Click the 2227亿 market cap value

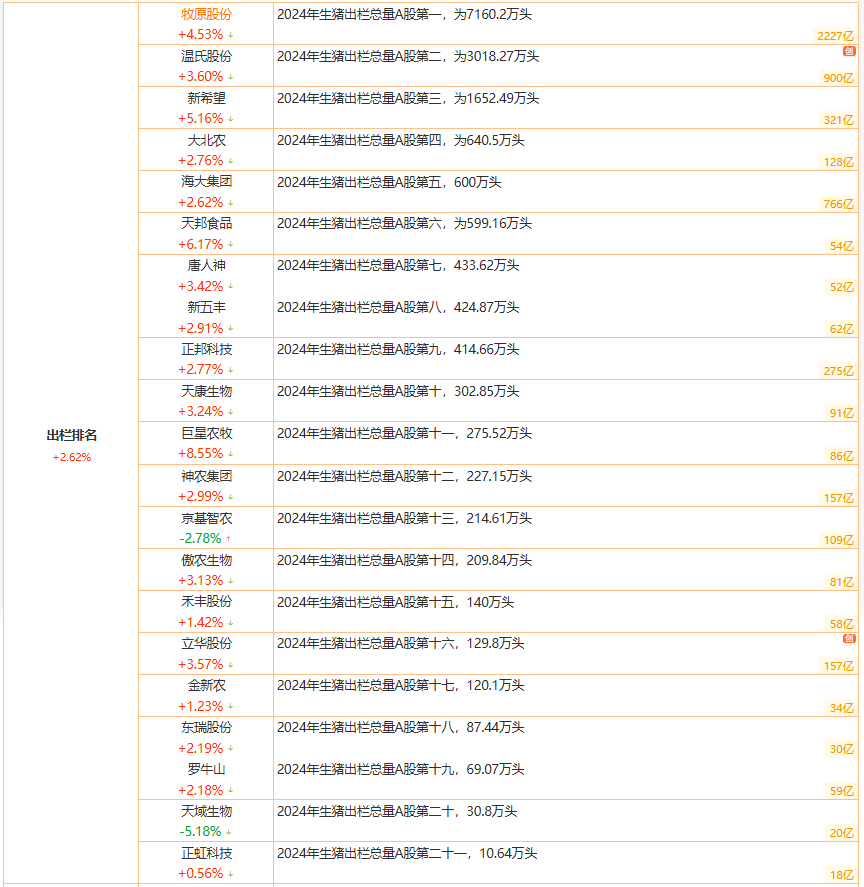835,36
